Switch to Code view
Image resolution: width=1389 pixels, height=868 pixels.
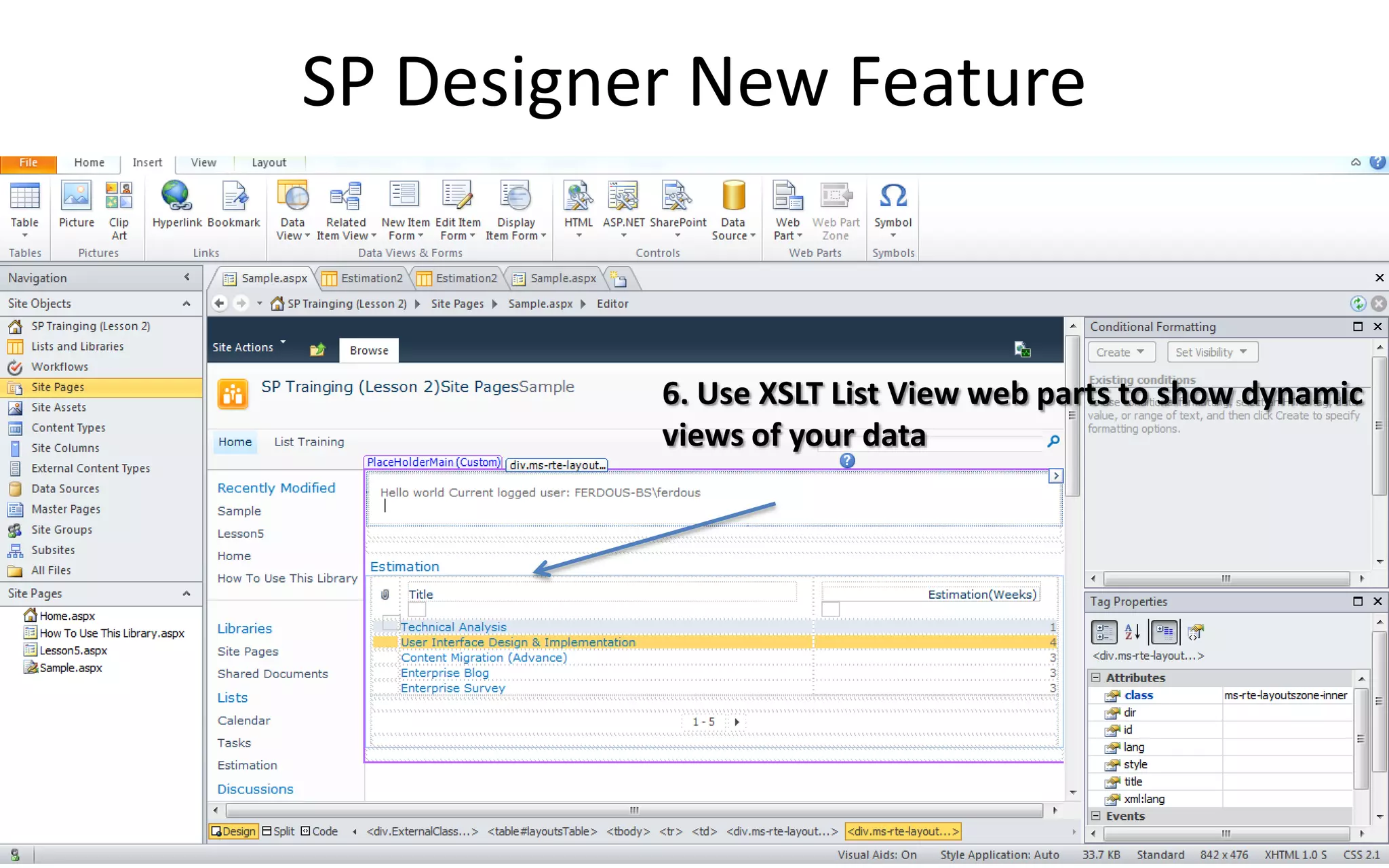(319, 831)
